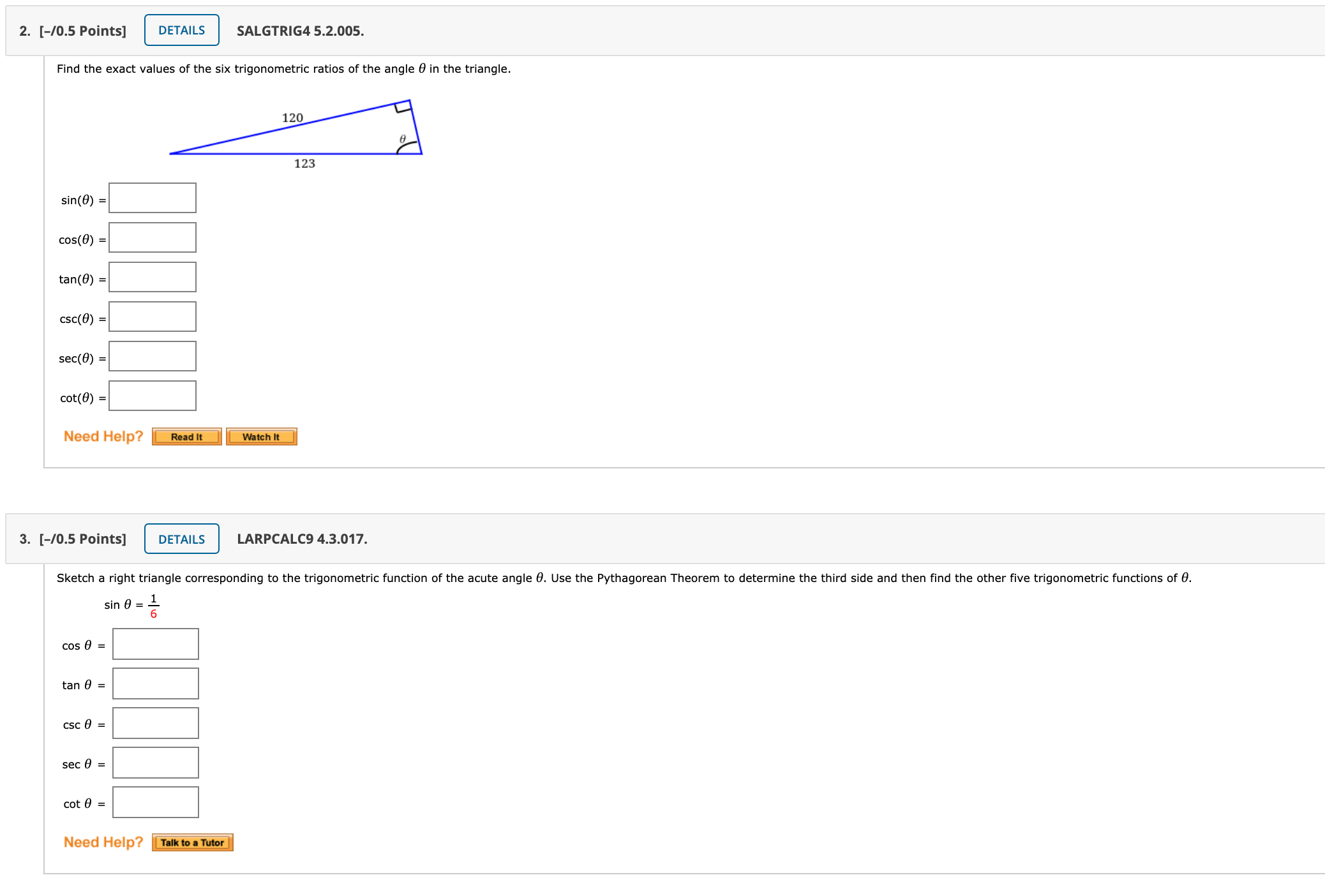Click the tan θ answer field for question 3
The width and height of the screenshot is (1325, 896).
(x=155, y=683)
